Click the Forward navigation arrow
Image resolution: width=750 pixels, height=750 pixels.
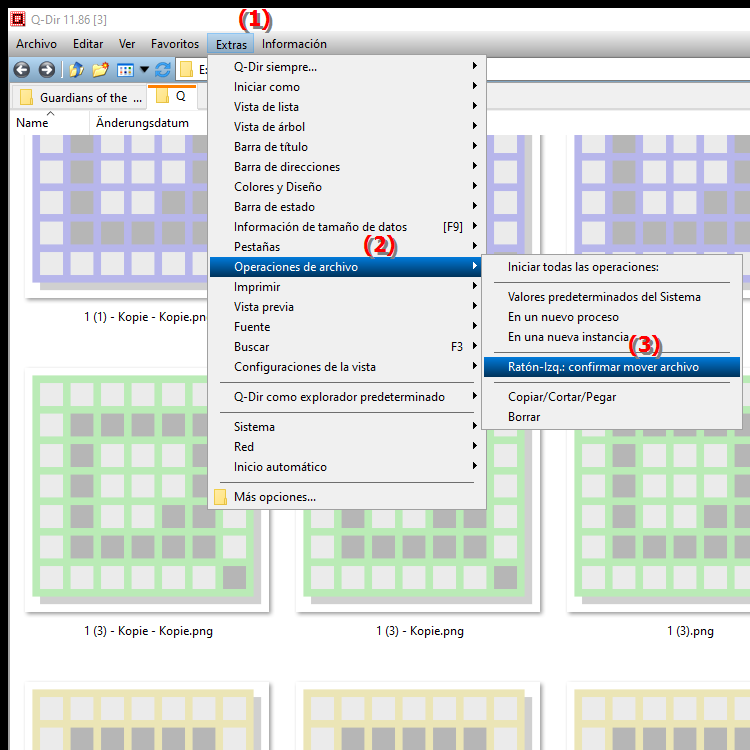(x=46, y=70)
